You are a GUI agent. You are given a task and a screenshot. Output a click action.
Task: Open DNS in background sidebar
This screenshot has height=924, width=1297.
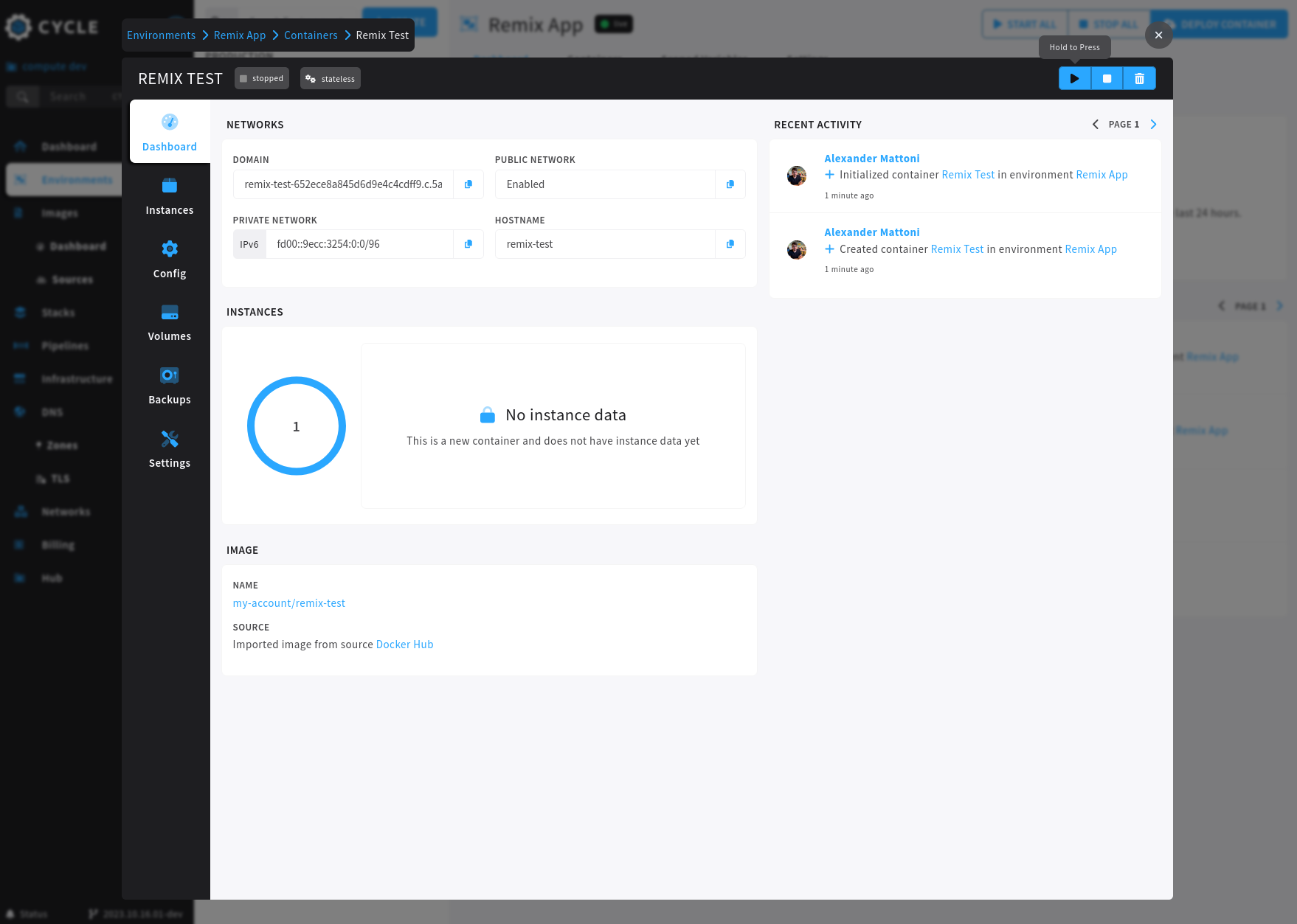(x=52, y=412)
